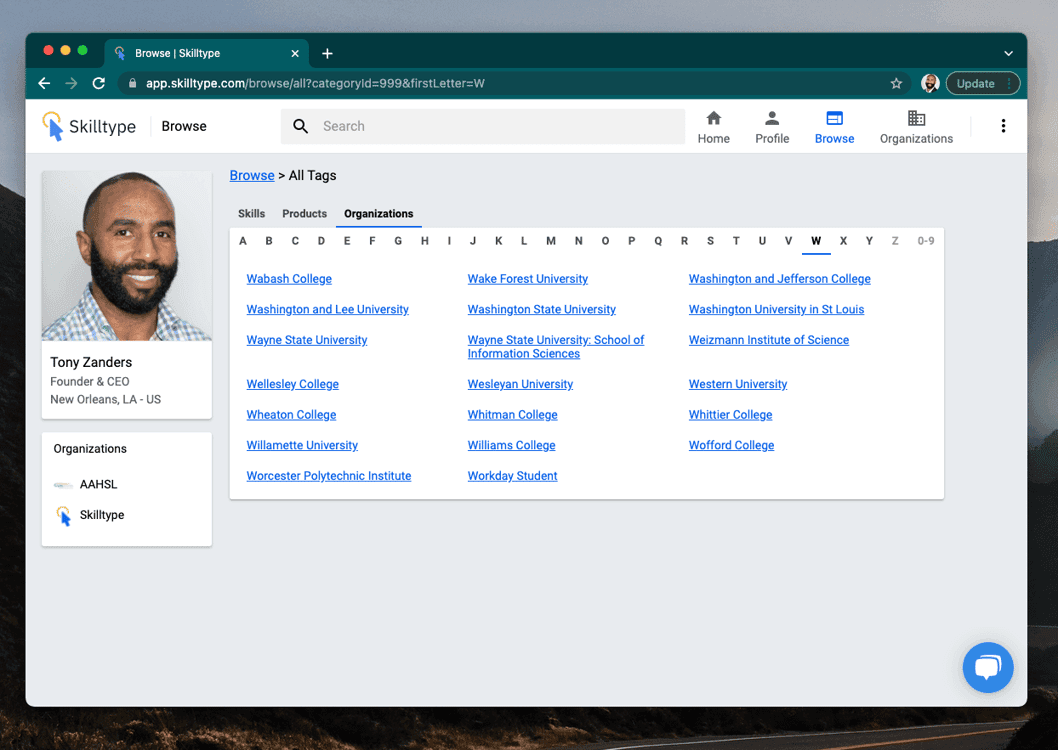Open Whittier College link
The width and height of the screenshot is (1058, 750).
[730, 415]
